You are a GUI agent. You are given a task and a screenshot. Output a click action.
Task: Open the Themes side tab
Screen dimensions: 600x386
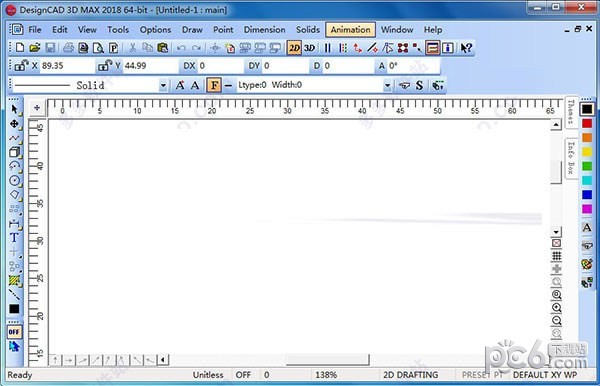click(571, 112)
